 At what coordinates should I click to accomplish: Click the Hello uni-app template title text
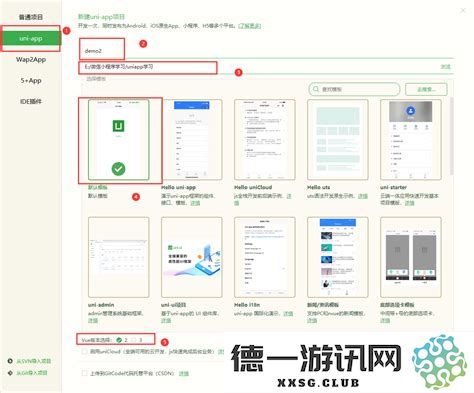tap(178, 187)
